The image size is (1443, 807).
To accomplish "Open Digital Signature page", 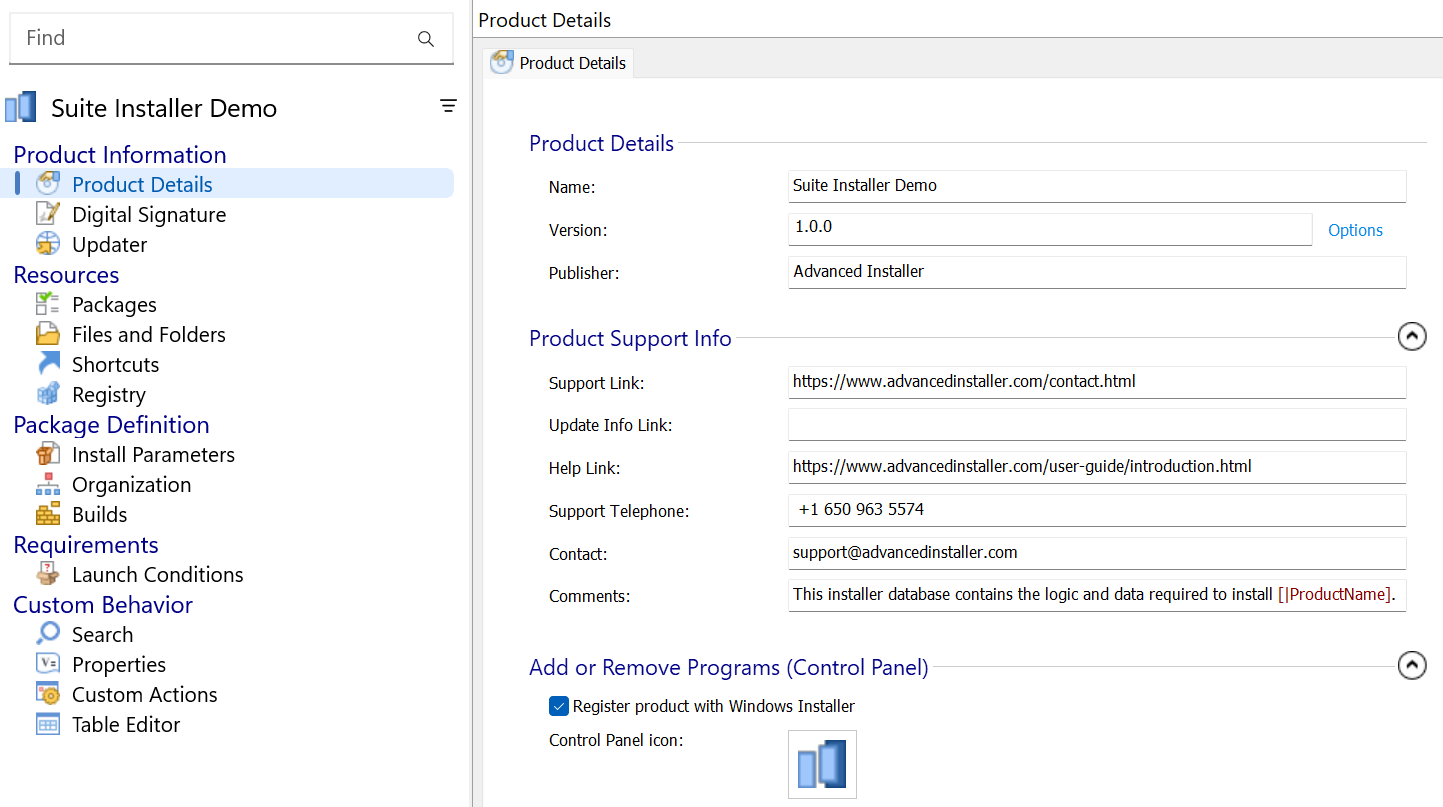I will 149,214.
